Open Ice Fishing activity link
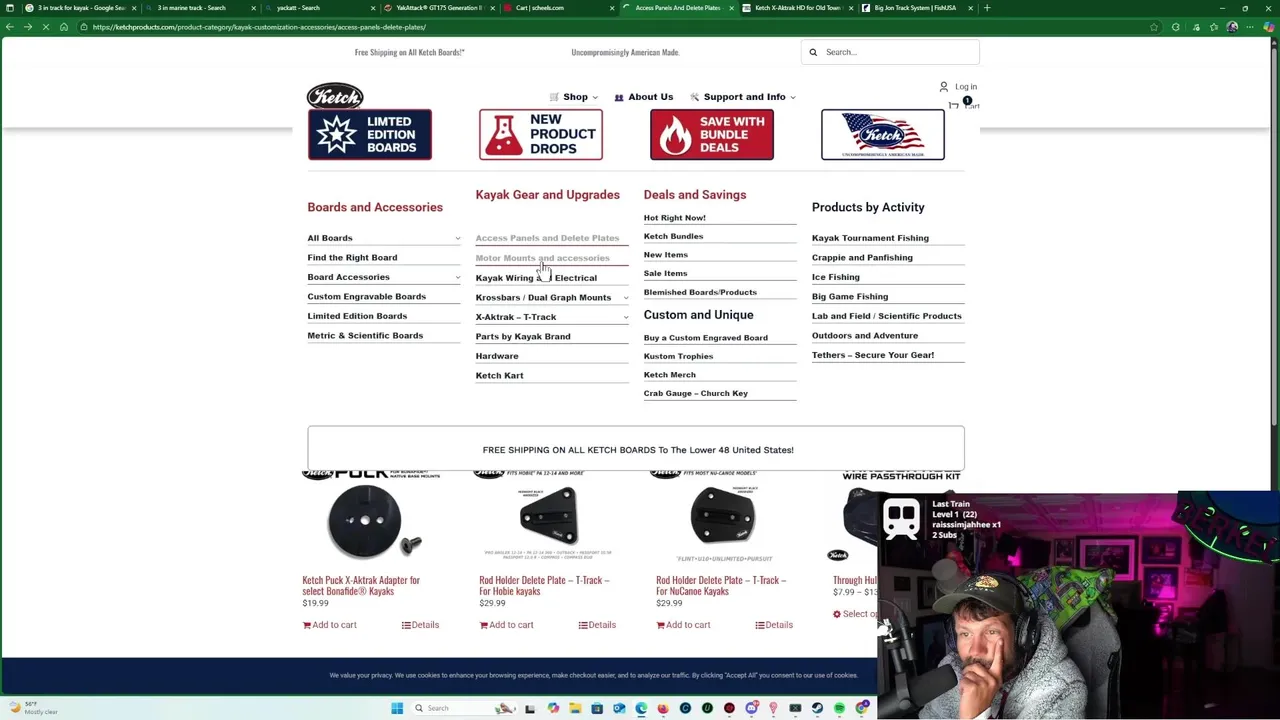This screenshot has height=720, width=1280. pos(836,277)
